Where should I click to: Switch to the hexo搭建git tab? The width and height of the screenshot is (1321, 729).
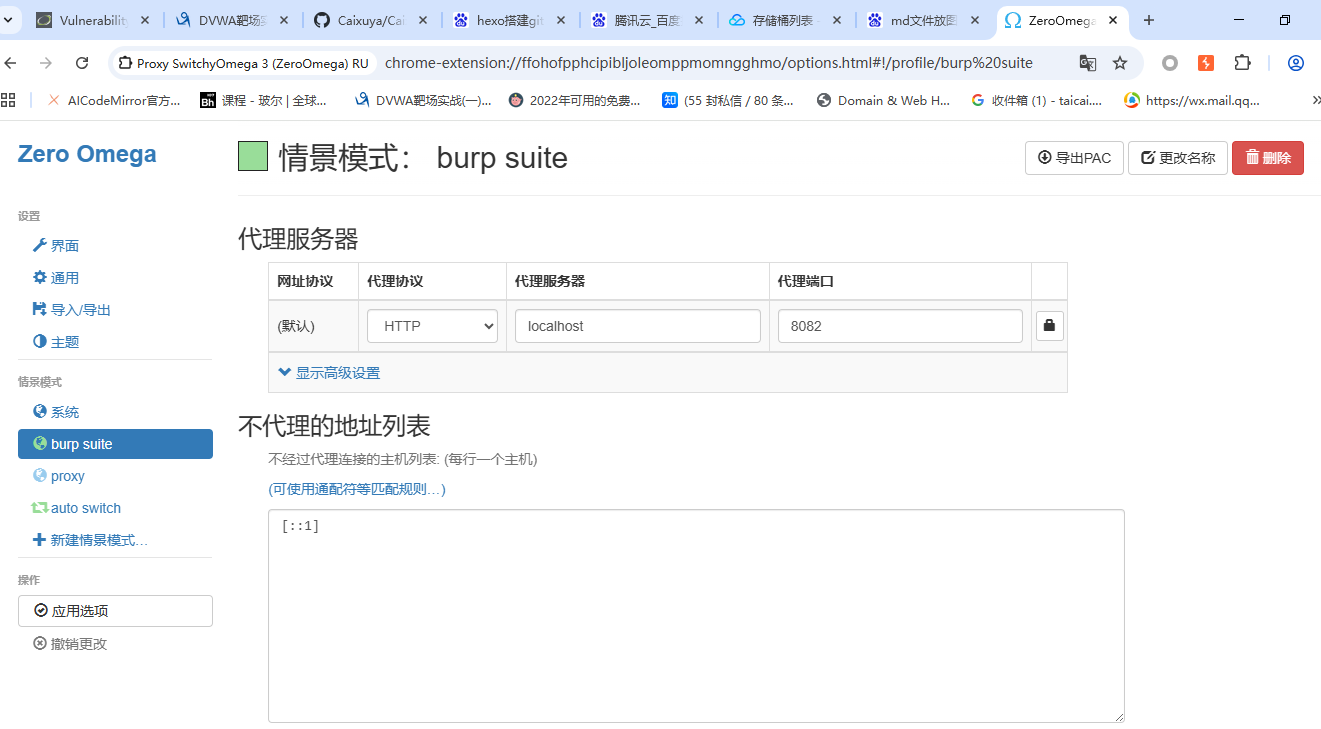pos(509,20)
